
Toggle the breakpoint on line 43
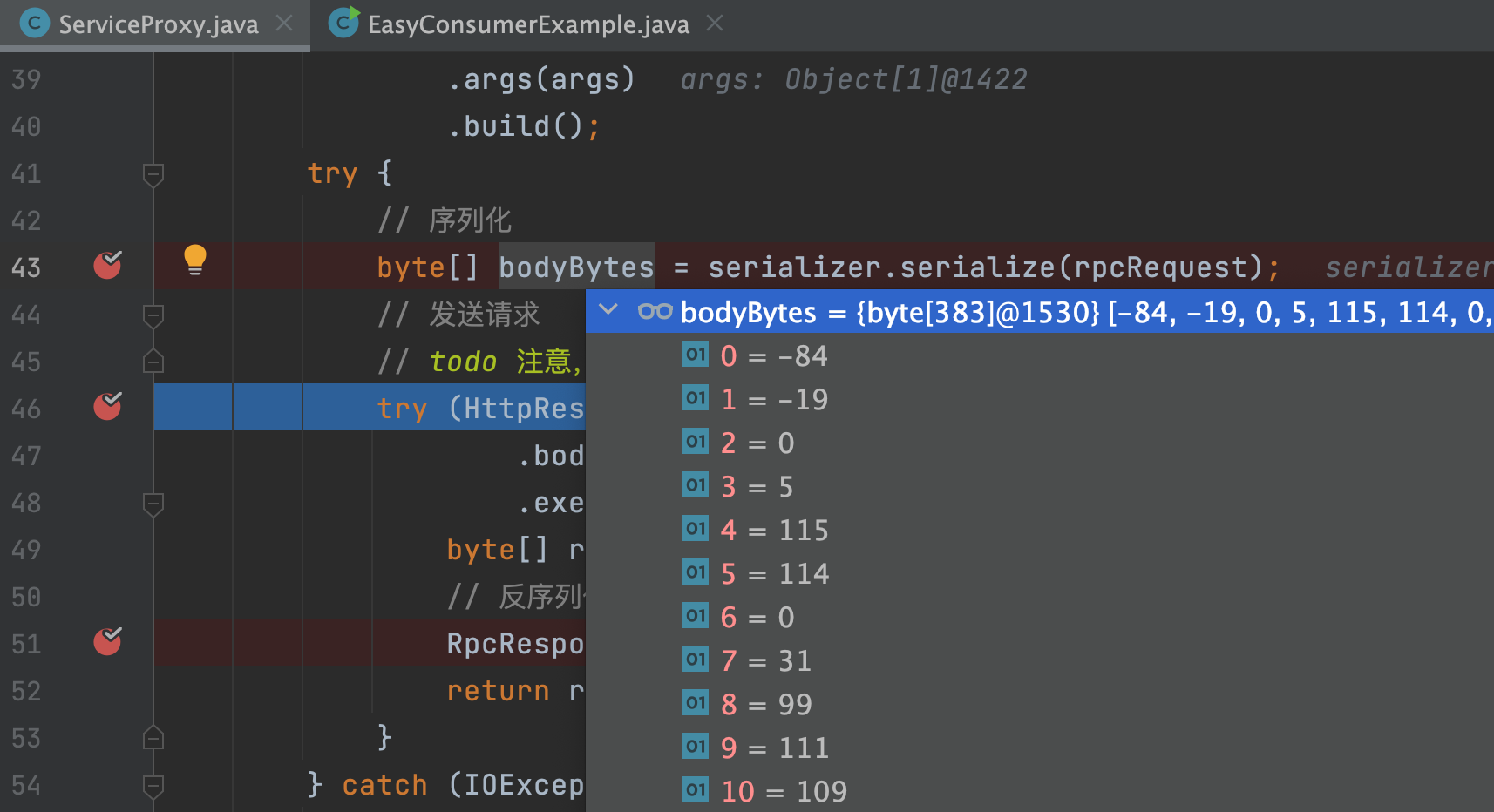click(107, 266)
